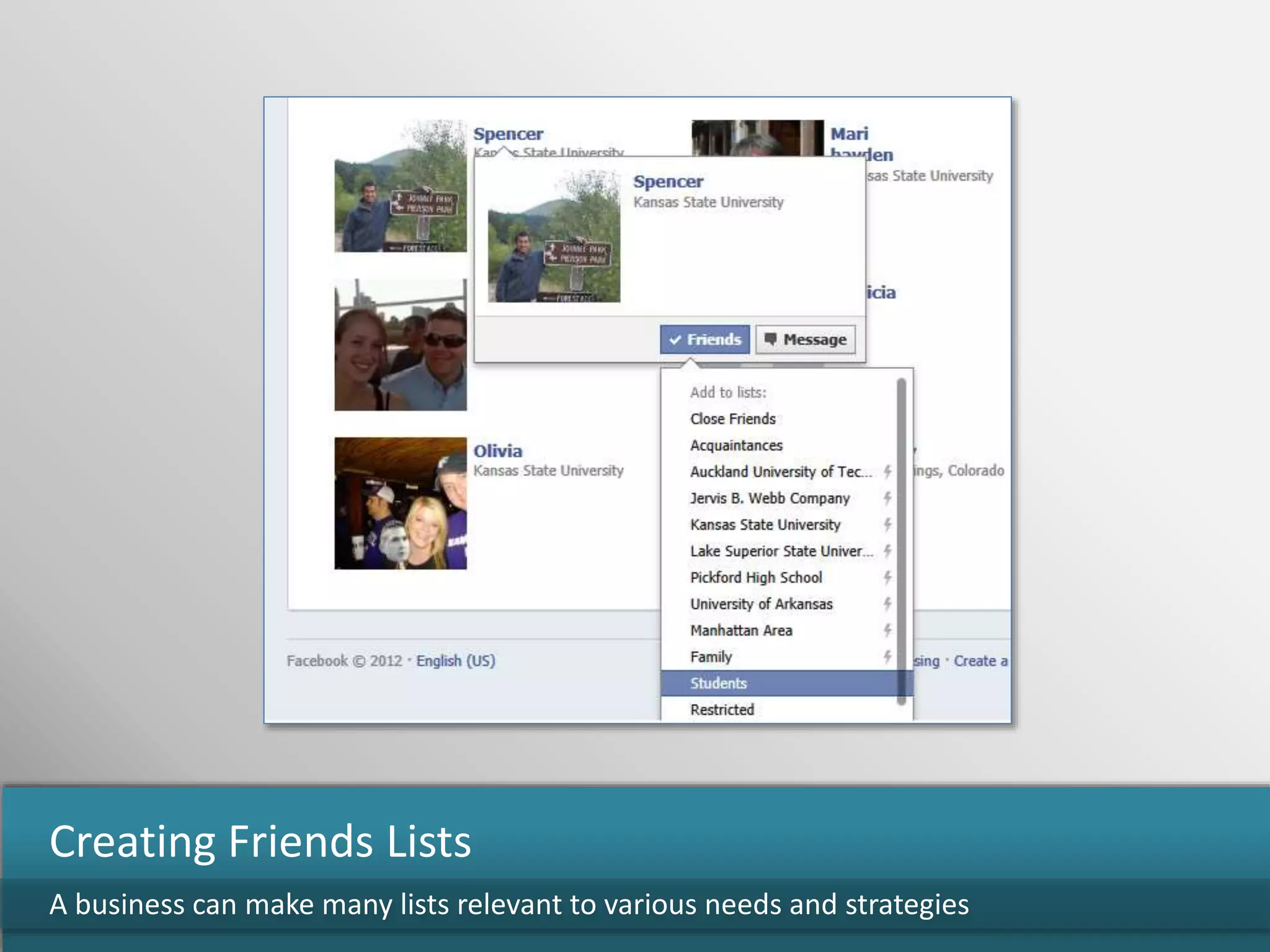Click the Friends button in the Spencer popup
This screenshot has width=1270, height=952.
704,340
